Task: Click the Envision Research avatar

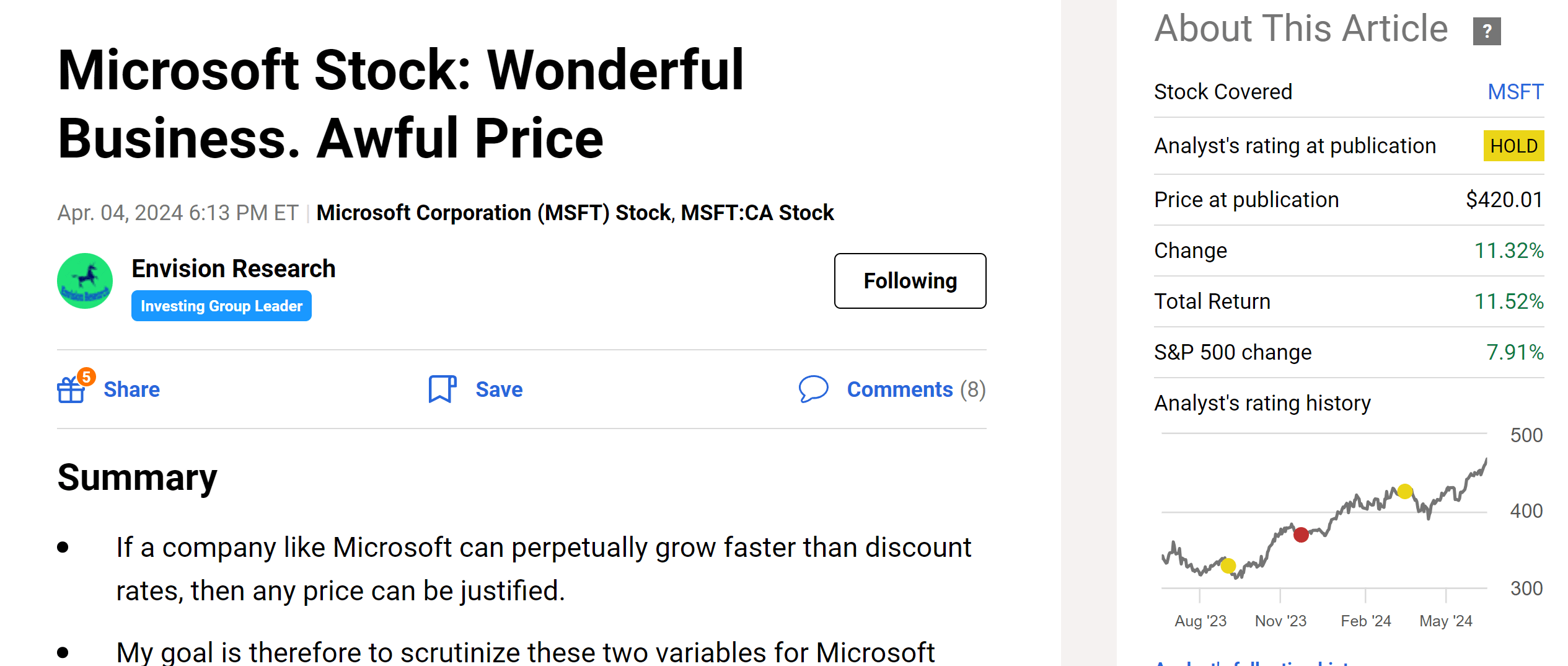Action: pos(85,281)
